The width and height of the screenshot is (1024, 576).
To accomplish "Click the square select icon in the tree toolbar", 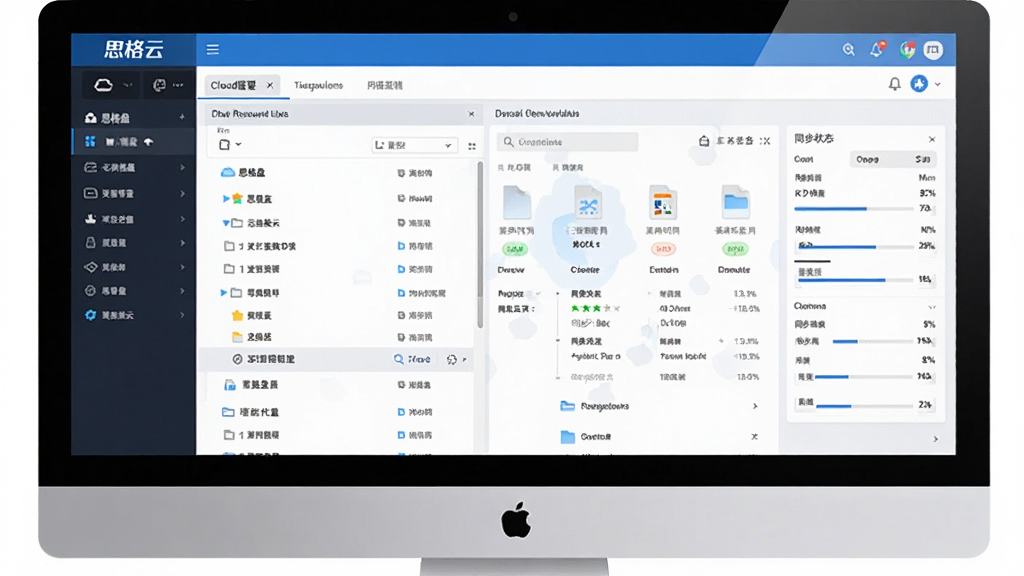I will [225, 145].
